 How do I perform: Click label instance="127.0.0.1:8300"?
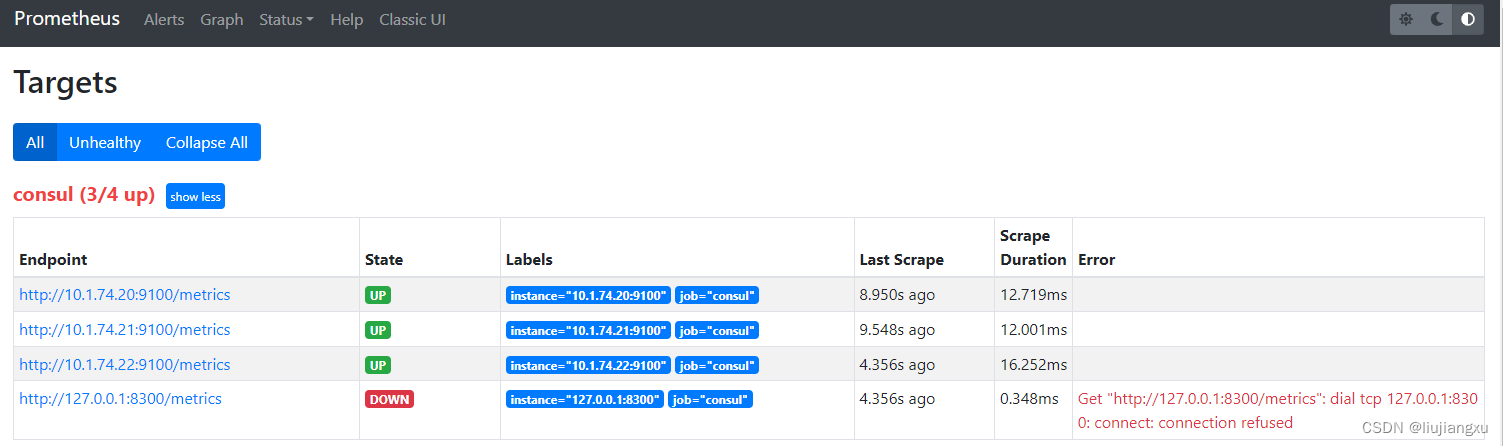click(x=585, y=400)
